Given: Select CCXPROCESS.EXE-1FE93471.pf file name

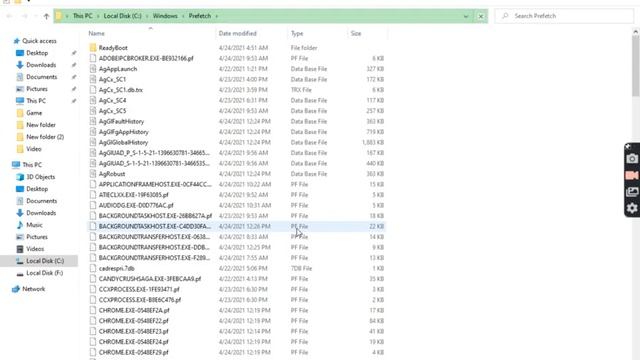Looking at the screenshot, I should pos(139,289).
